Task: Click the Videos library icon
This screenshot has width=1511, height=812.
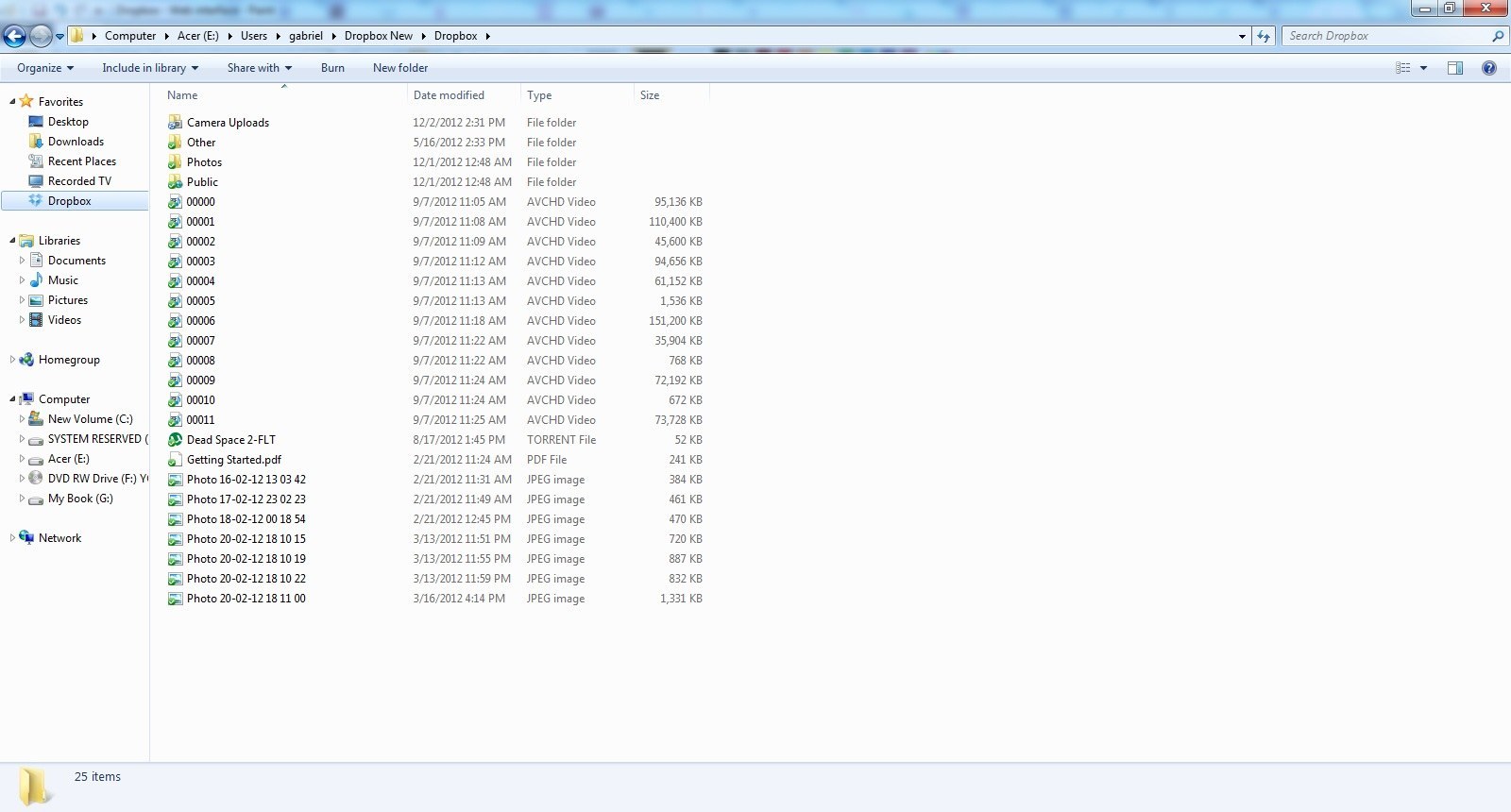Action: coord(36,320)
